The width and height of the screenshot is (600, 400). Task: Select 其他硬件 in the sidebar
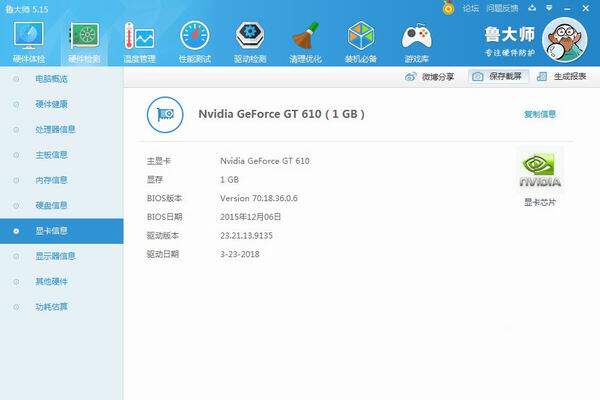point(62,281)
